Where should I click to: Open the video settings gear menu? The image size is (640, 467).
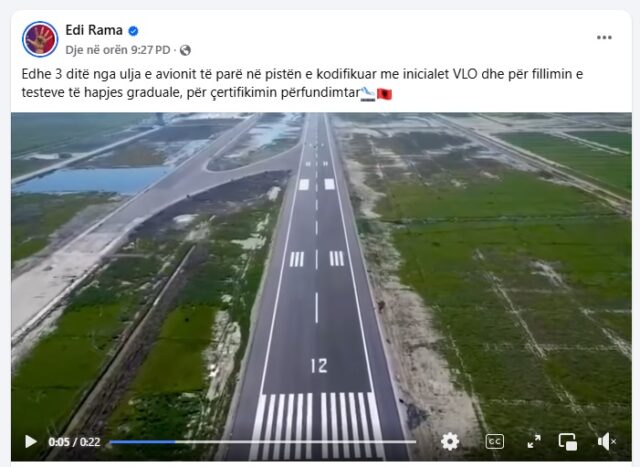tap(450, 441)
